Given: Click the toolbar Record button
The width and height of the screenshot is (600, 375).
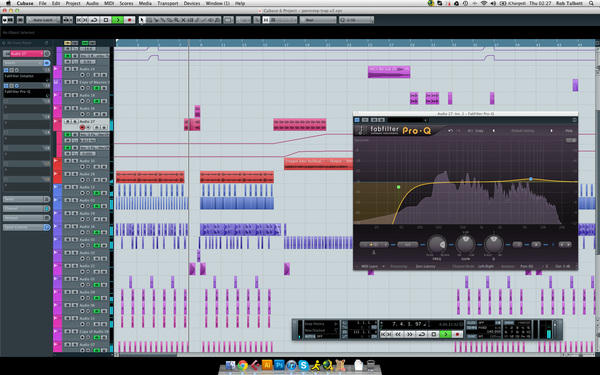Looking at the screenshot, I should pos(129,20).
